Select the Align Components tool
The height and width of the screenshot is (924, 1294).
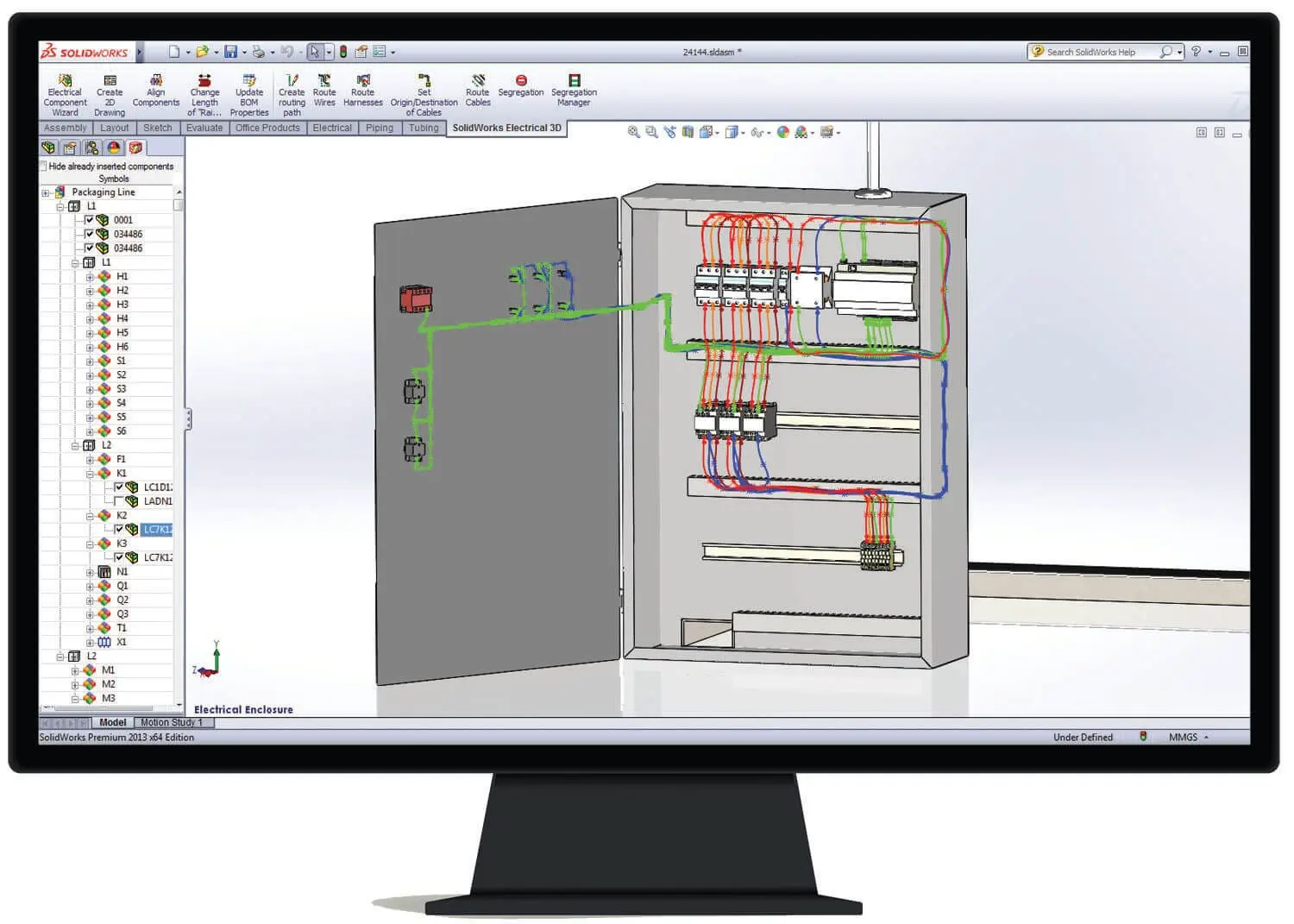(x=156, y=91)
